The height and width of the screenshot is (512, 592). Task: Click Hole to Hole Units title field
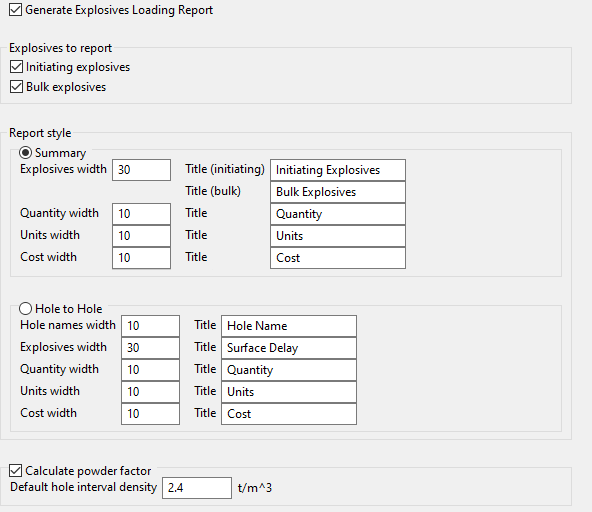click(x=289, y=392)
